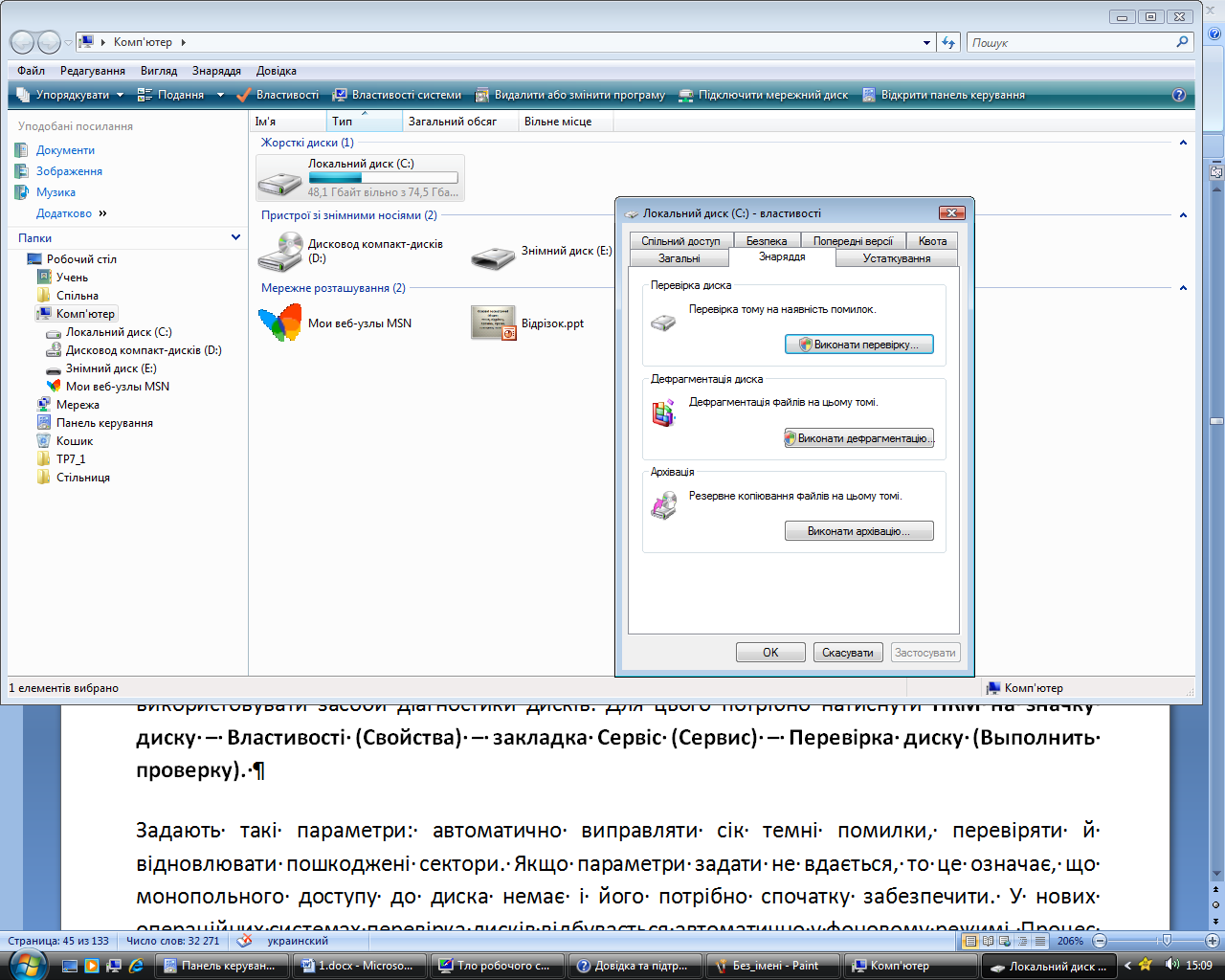Expand Додатково favorites list
The image size is (1225, 980).
(72, 213)
